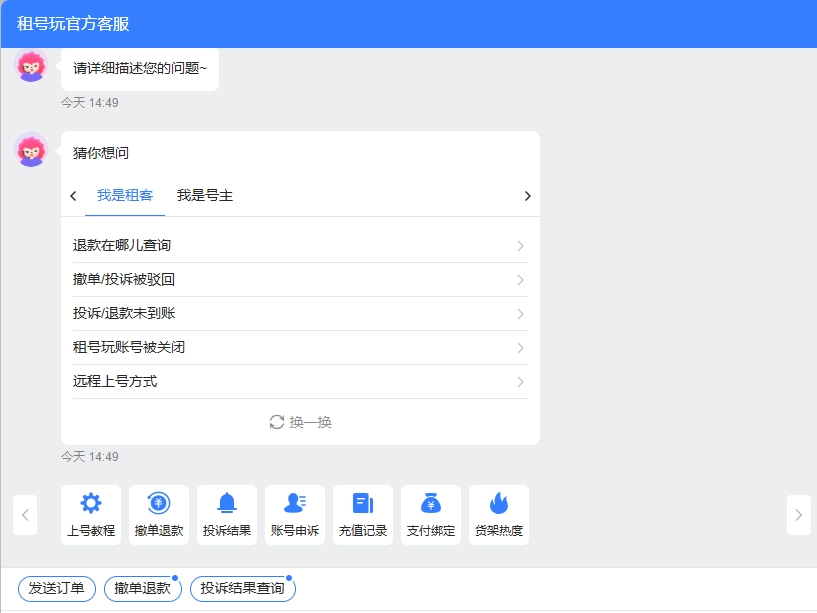Click the 发送订单 button
Screen dimensions: 817x613
57,589
